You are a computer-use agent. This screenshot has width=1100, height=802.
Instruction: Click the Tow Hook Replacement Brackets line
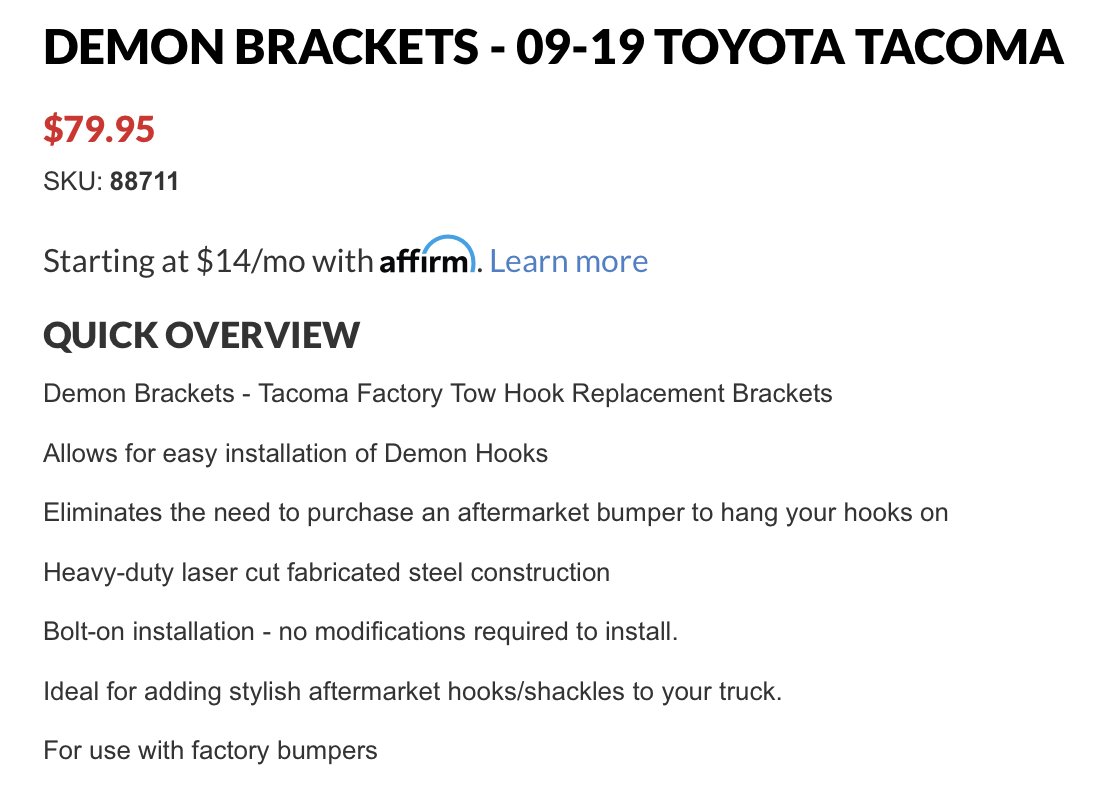[x=438, y=394]
